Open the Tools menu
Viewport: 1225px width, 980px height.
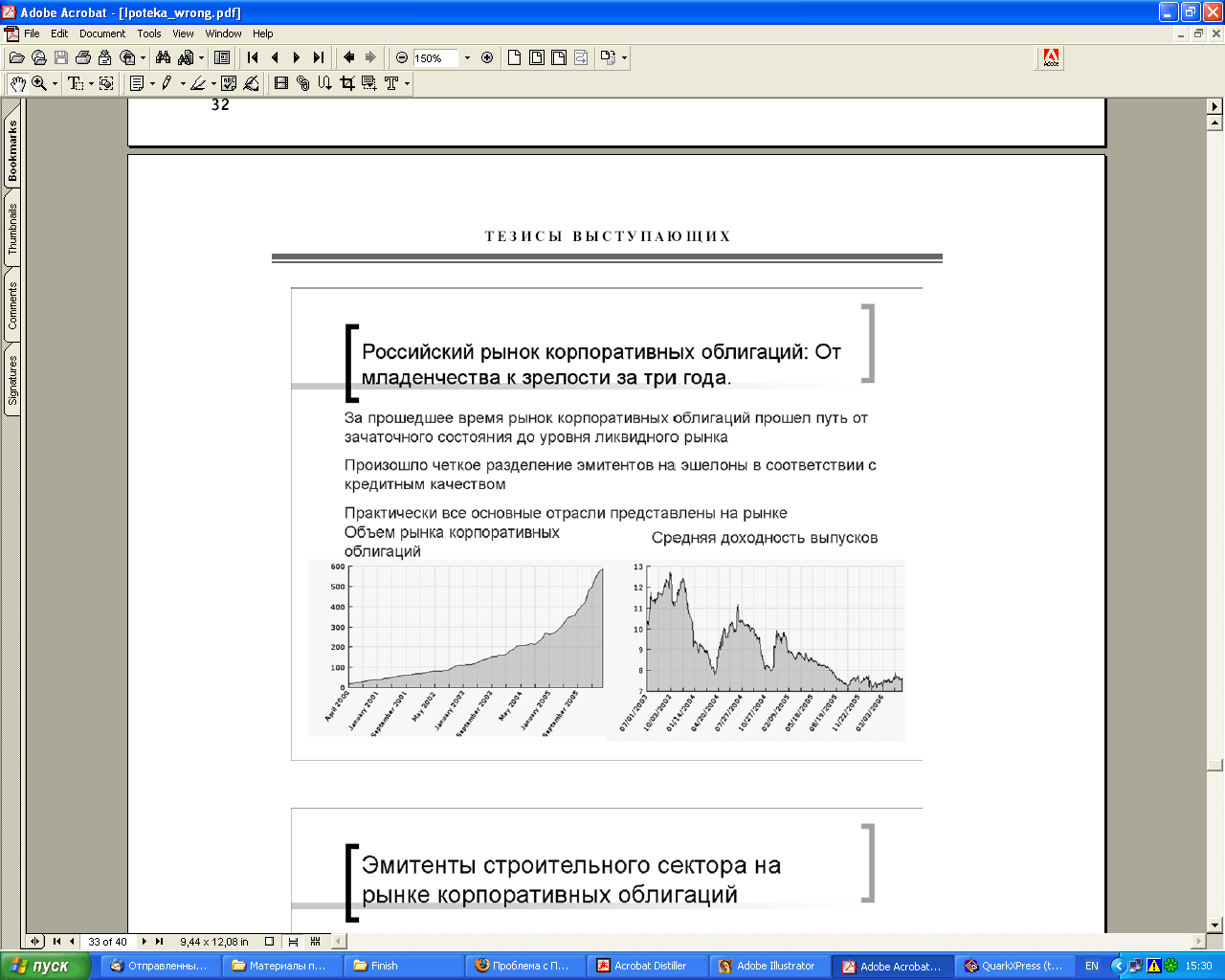pyautogui.click(x=149, y=33)
